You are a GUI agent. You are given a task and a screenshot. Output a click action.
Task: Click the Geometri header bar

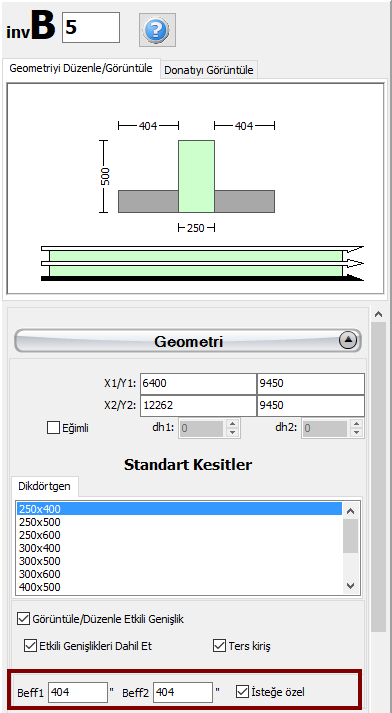coord(188,341)
